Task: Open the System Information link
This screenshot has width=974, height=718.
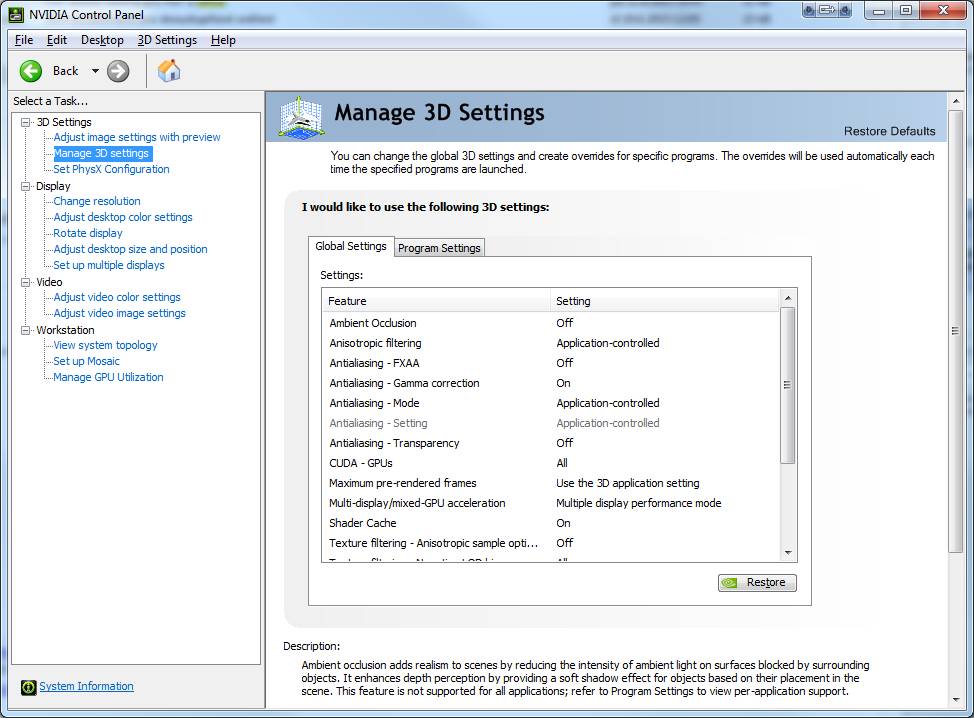Action: [86, 686]
